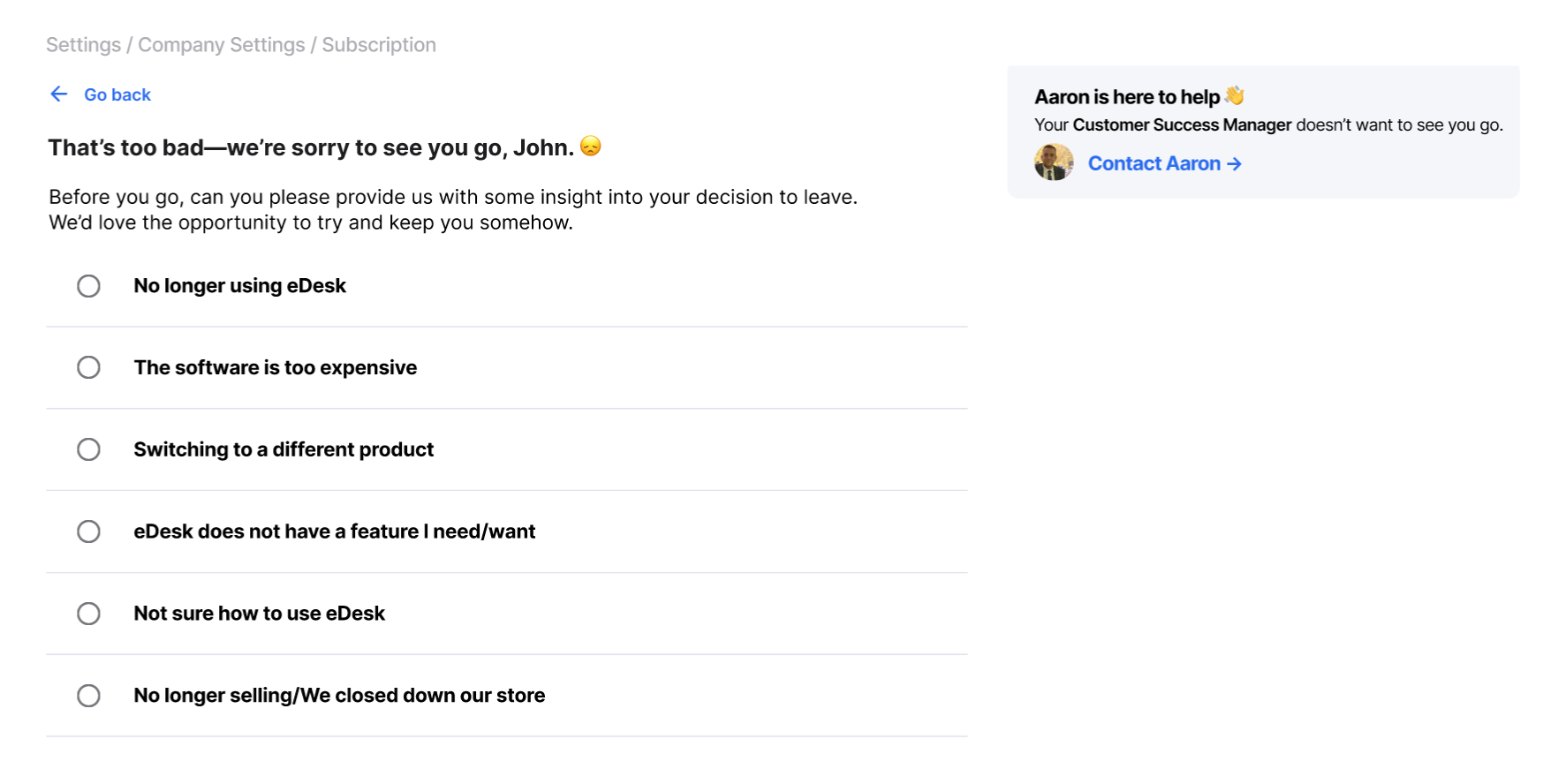The width and height of the screenshot is (1551, 784).
Task: Click the back arrow icon
Action: (59, 94)
